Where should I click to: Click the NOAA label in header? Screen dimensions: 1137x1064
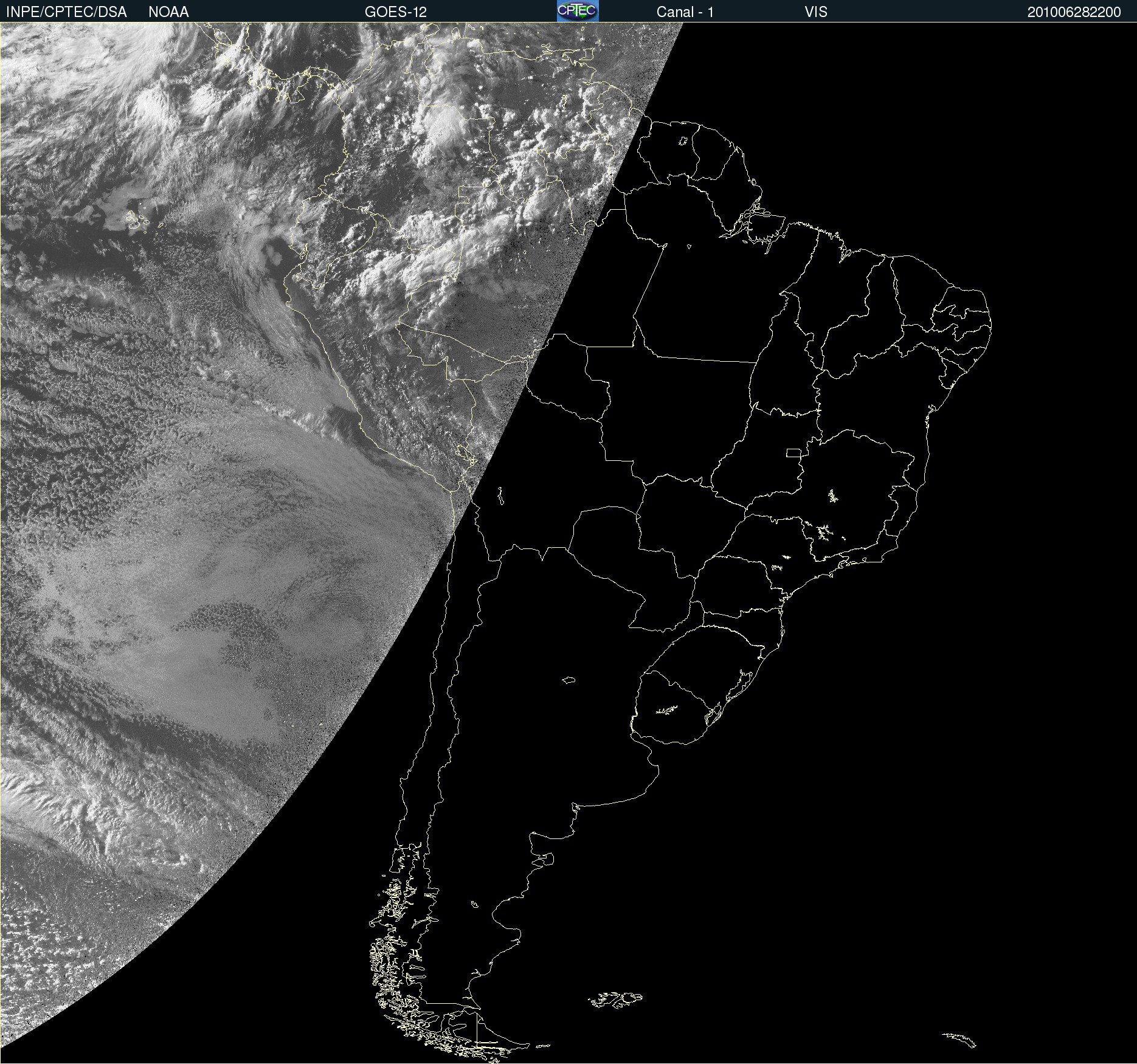point(168,12)
